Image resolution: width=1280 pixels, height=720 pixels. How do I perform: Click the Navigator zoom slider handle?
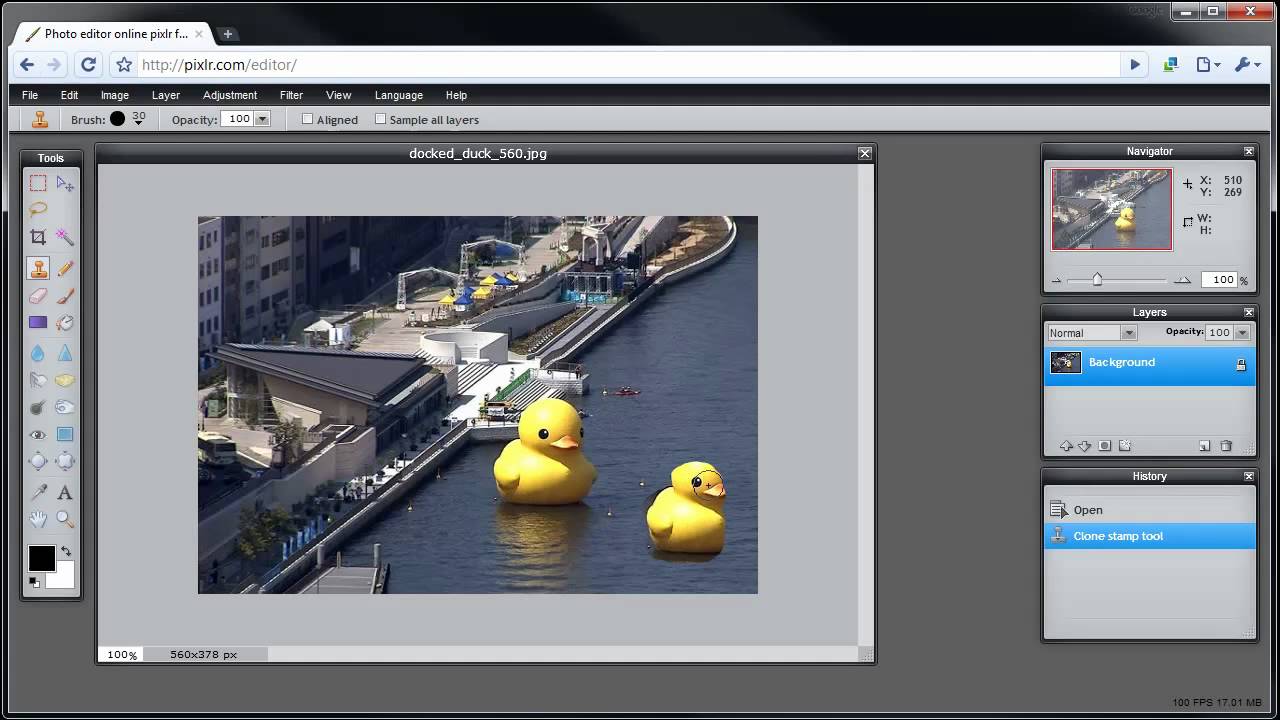[1097, 280]
